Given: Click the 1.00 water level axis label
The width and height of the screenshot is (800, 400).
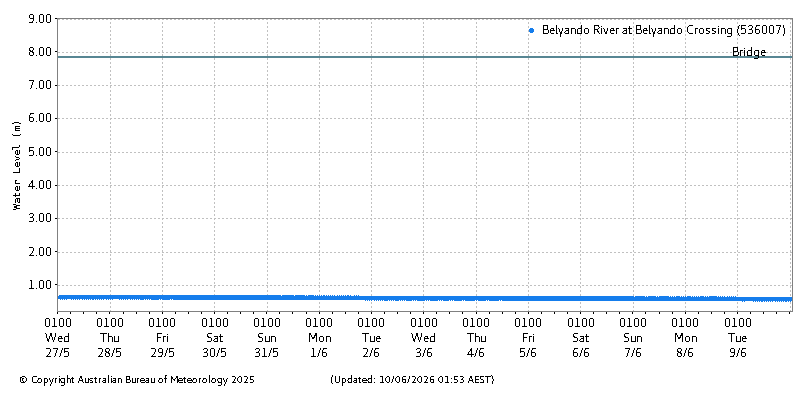Looking at the screenshot, I should (41, 285).
